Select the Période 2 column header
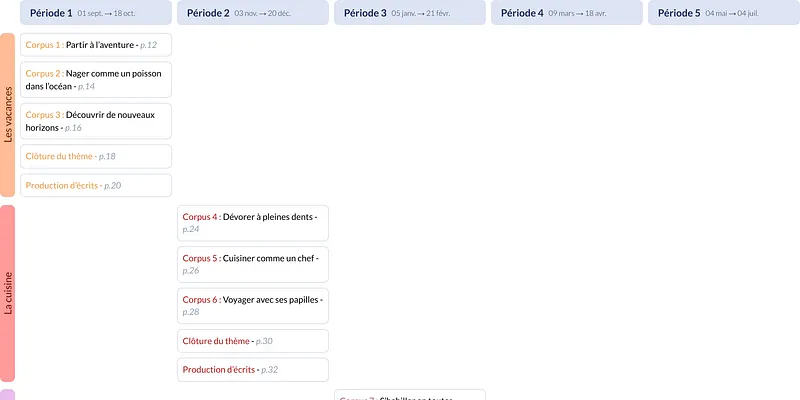The width and height of the screenshot is (800, 400). (x=253, y=12)
